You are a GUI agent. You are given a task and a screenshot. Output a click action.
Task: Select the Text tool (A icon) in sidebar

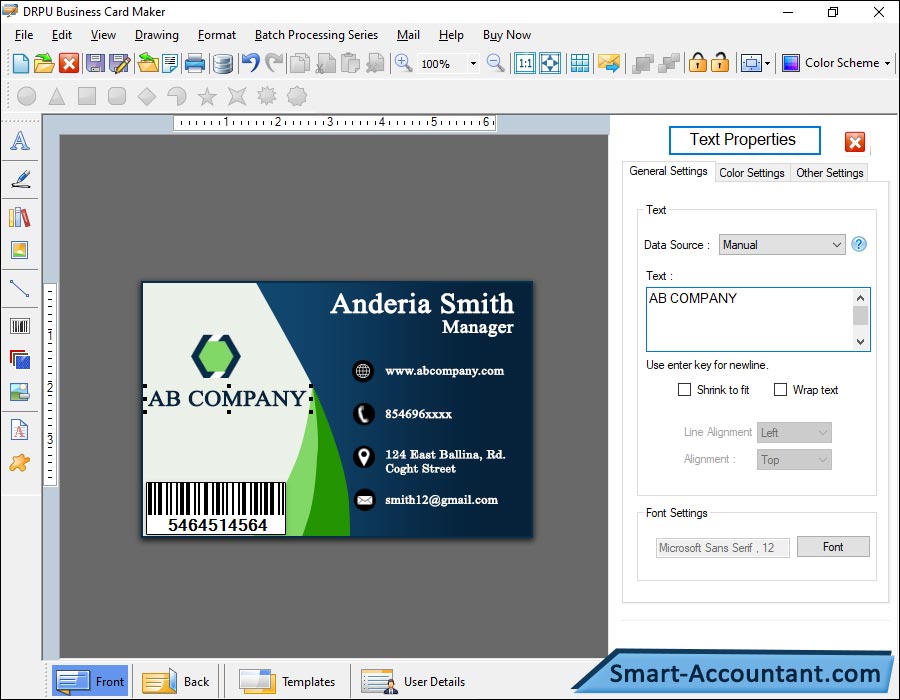tap(20, 141)
